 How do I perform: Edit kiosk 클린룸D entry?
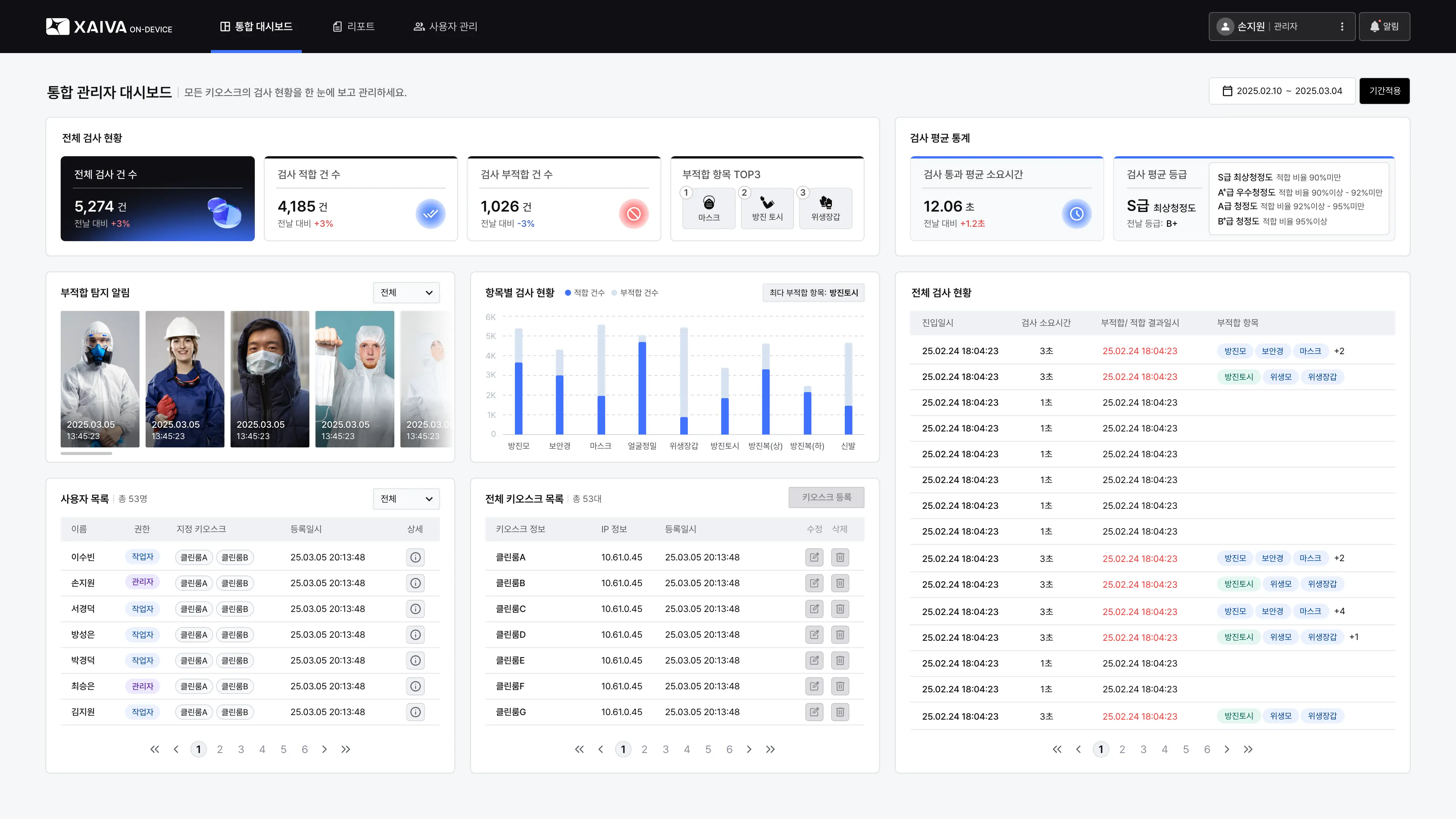click(814, 635)
